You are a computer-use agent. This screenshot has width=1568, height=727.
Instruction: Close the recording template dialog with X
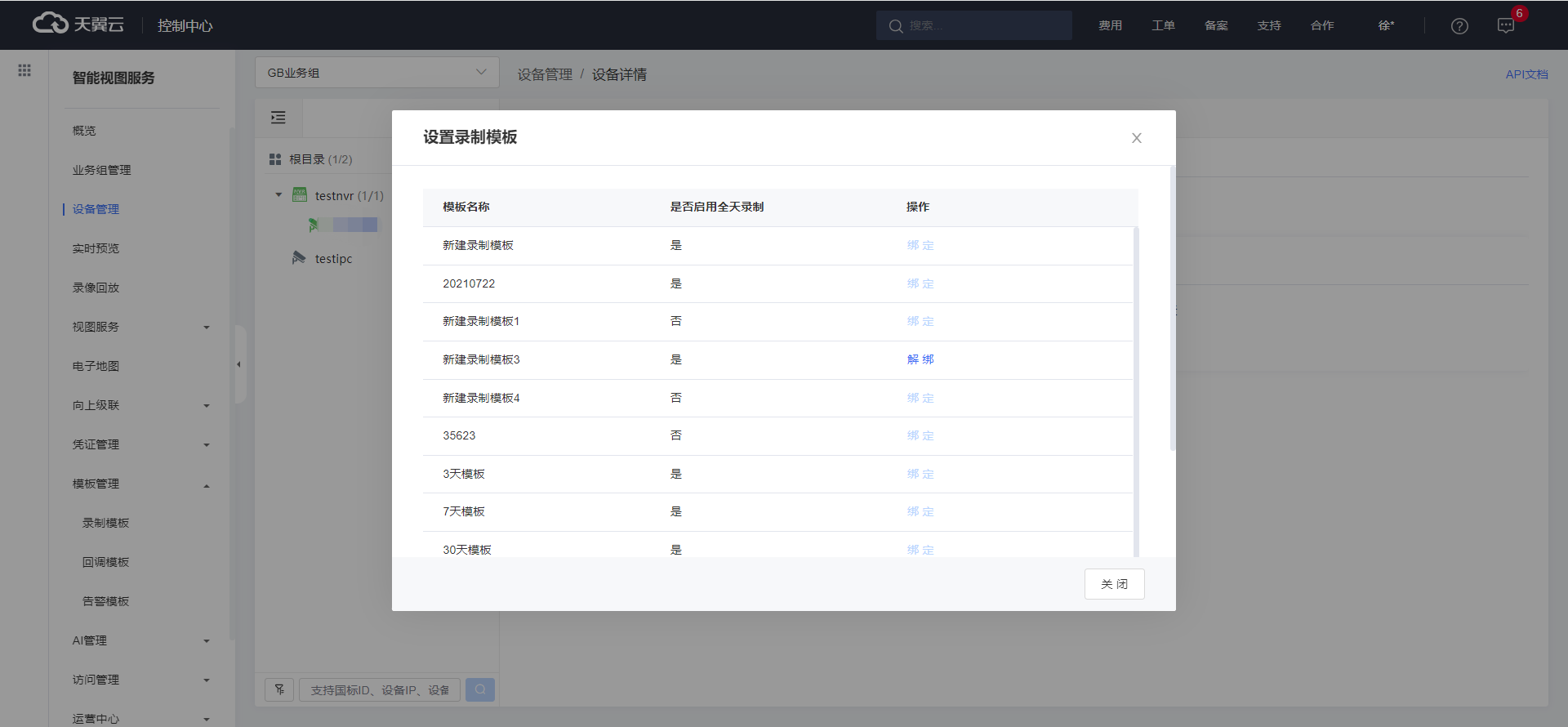click(1136, 138)
